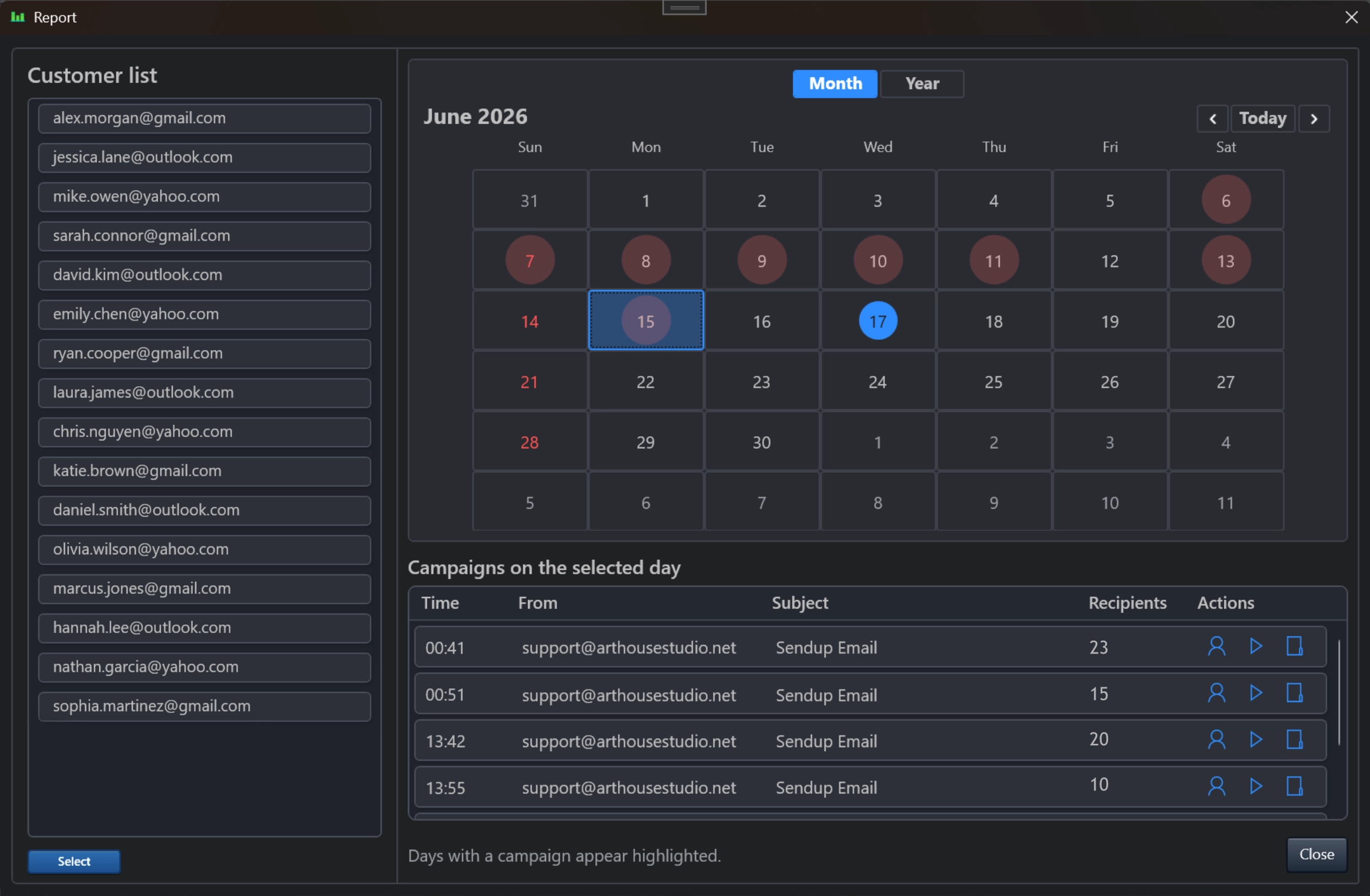Click the Report app icon in title bar
Image resolution: width=1370 pixels, height=896 pixels.
point(18,17)
